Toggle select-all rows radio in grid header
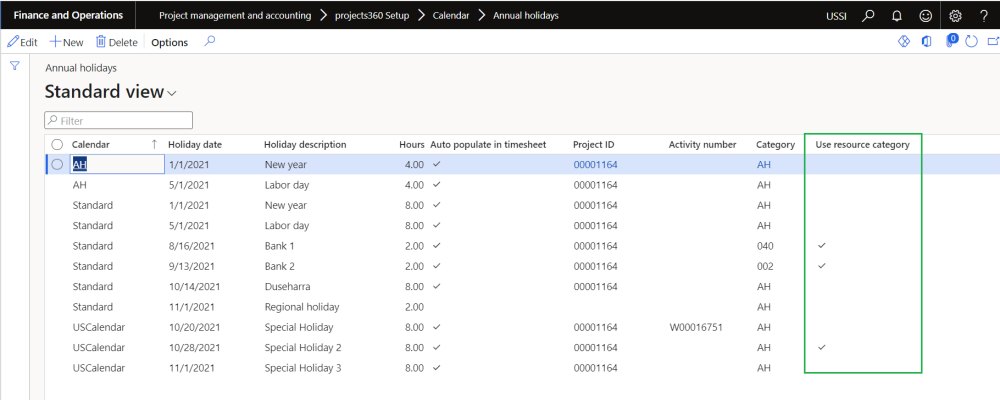The width and height of the screenshot is (1000, 400). click(x=57, y=145)
